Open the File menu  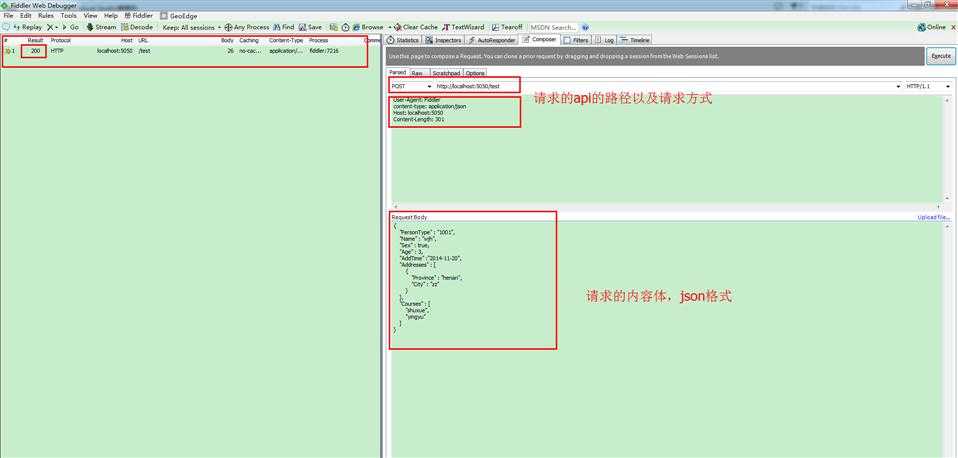[x=9, y=16]
